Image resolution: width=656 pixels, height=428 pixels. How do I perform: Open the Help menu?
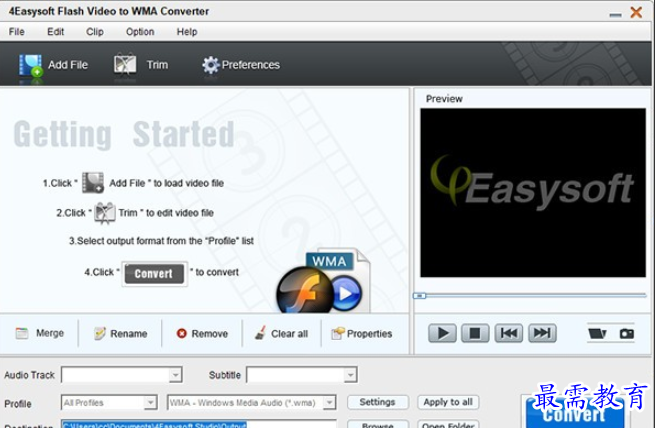(187, 32)
